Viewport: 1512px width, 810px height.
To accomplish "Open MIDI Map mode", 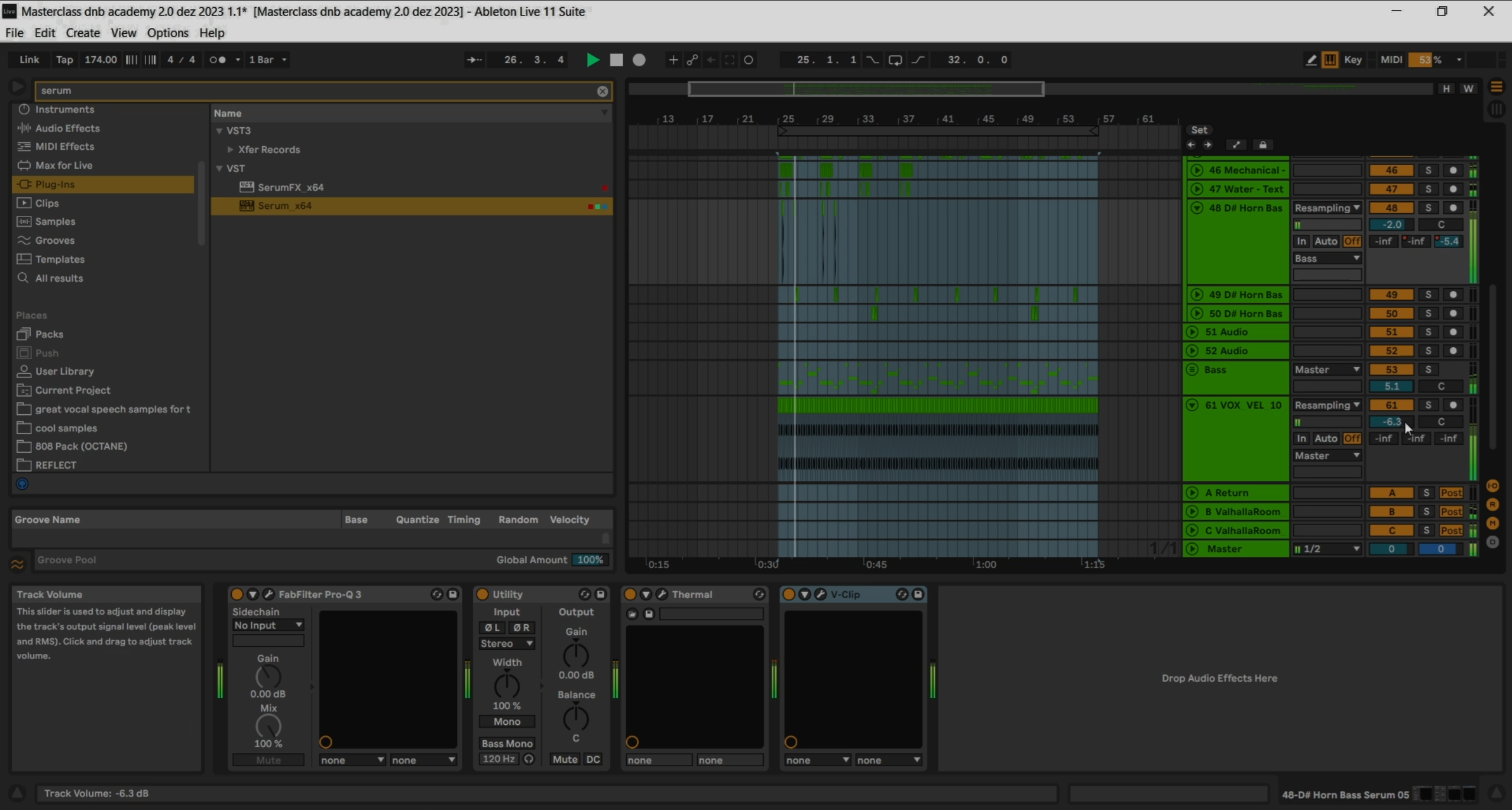I will coord(1391,60).
